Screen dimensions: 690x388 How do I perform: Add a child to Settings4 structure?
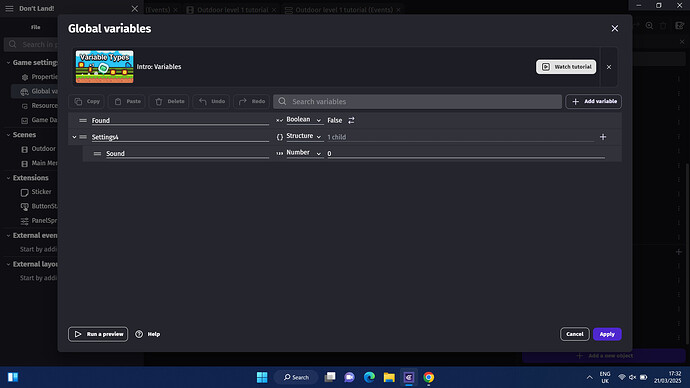click(603, 137)
